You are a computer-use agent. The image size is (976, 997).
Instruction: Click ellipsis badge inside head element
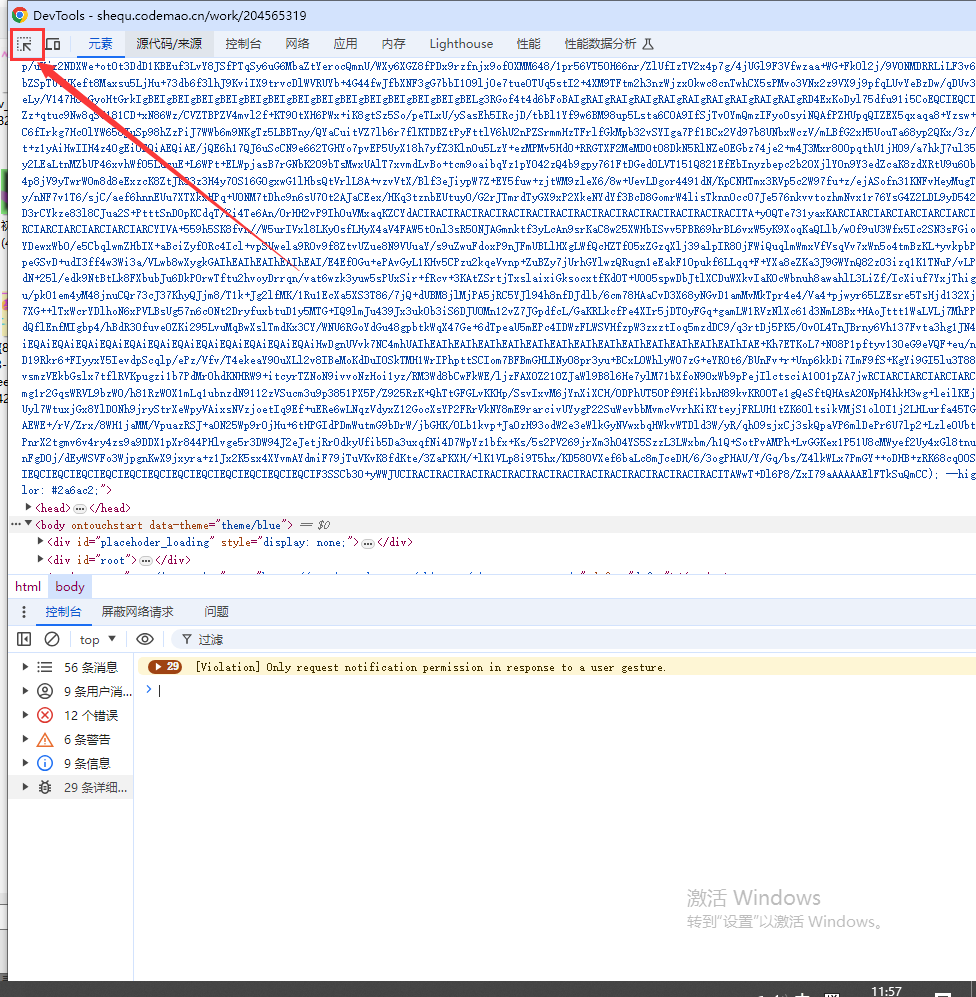[79, 509]
